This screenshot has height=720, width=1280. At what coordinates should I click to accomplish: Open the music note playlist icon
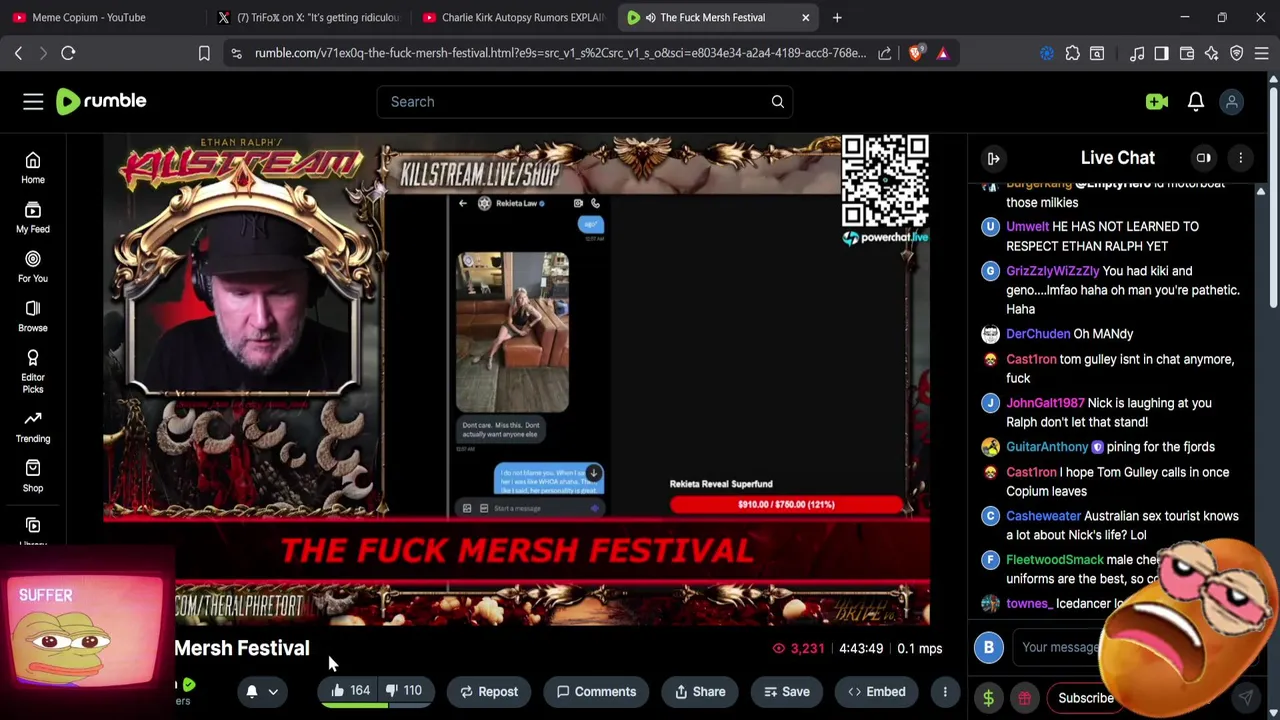pos(1137,53)
